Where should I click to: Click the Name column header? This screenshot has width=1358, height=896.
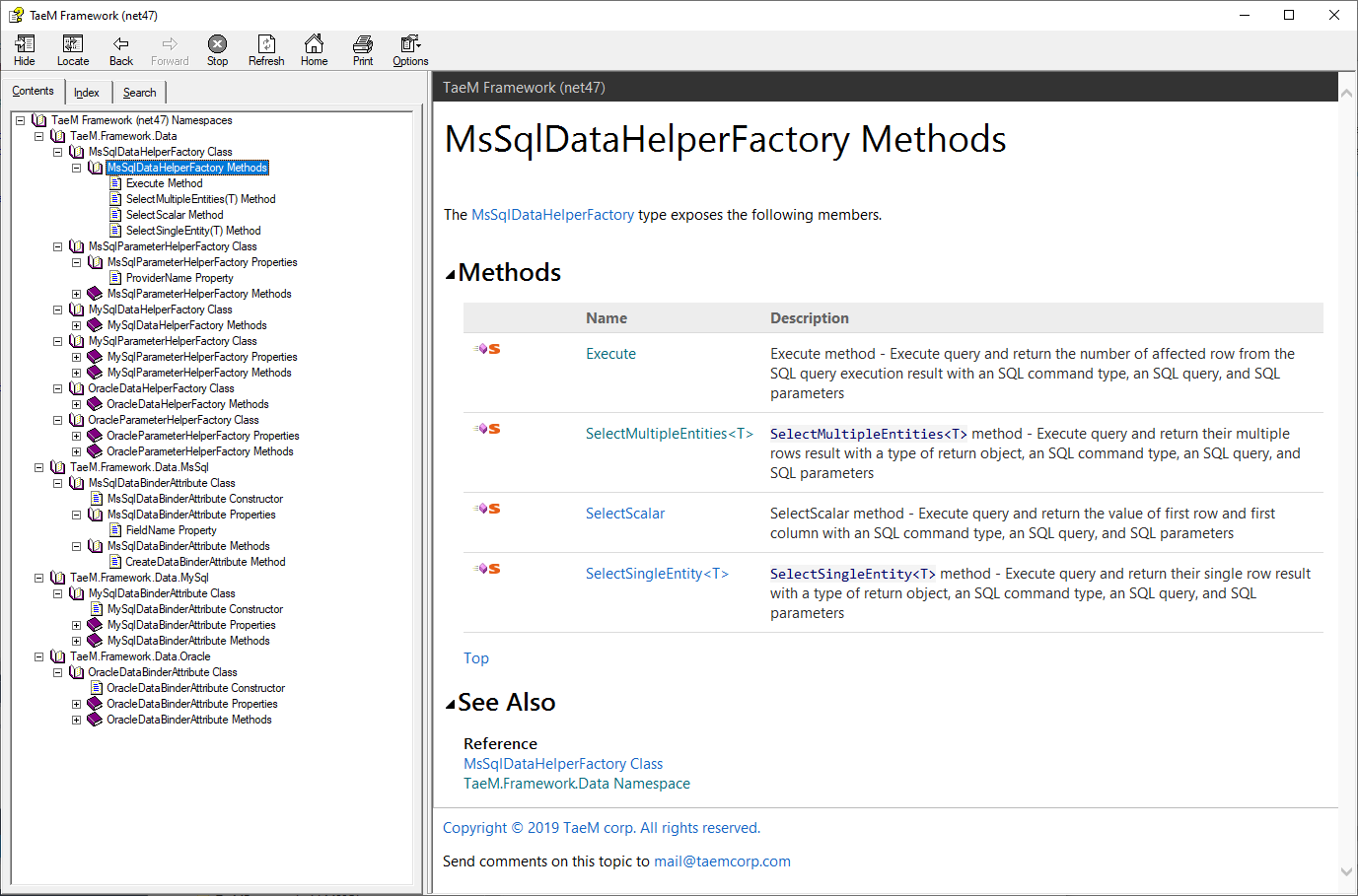click(607, 318)
